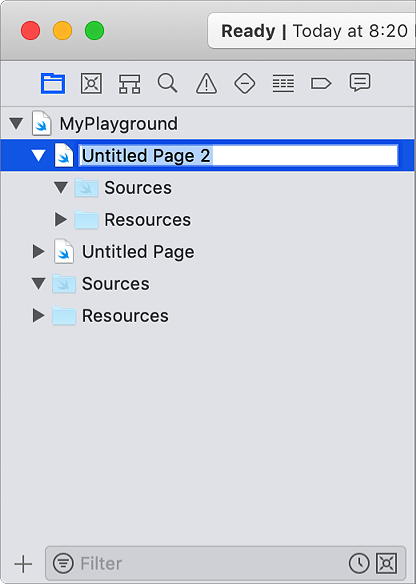Open the Report navigator speech bubble icon

tap(360, 83)
